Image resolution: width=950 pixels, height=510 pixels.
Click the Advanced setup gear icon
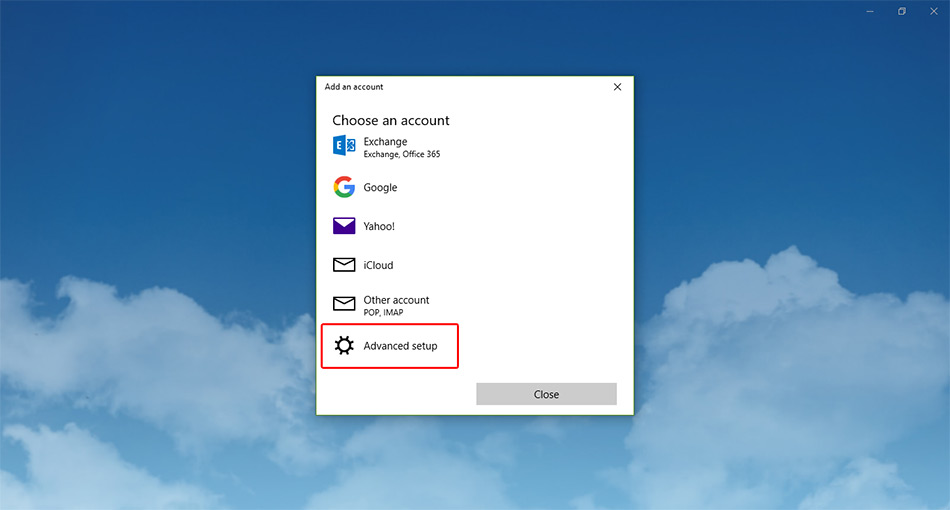pyautogui.click(x=344, y=345)
